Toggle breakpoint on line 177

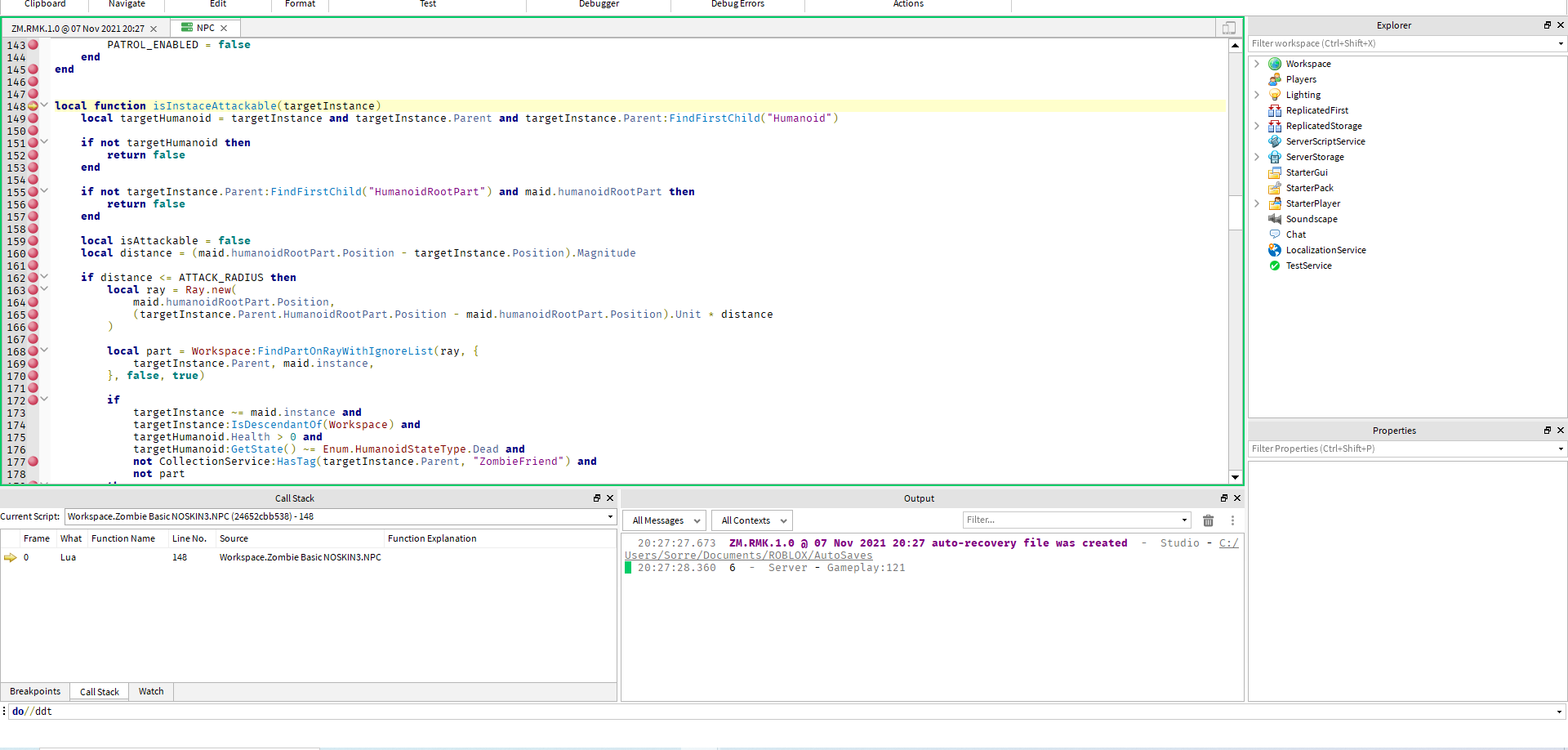(x=33, y=462)
